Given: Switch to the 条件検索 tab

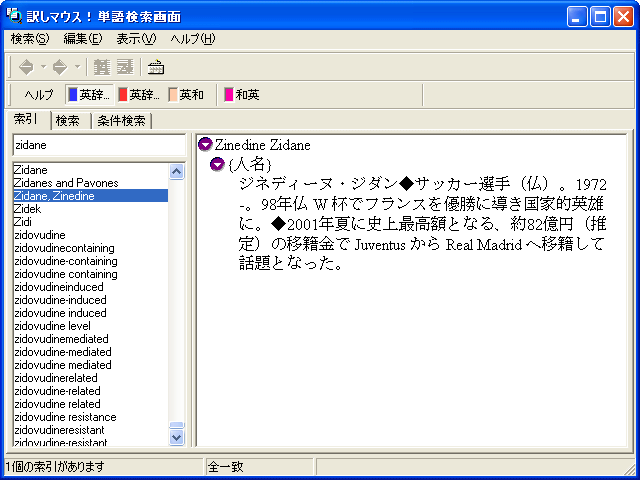Looking at the screenshot, I should [x=121, y=121].
